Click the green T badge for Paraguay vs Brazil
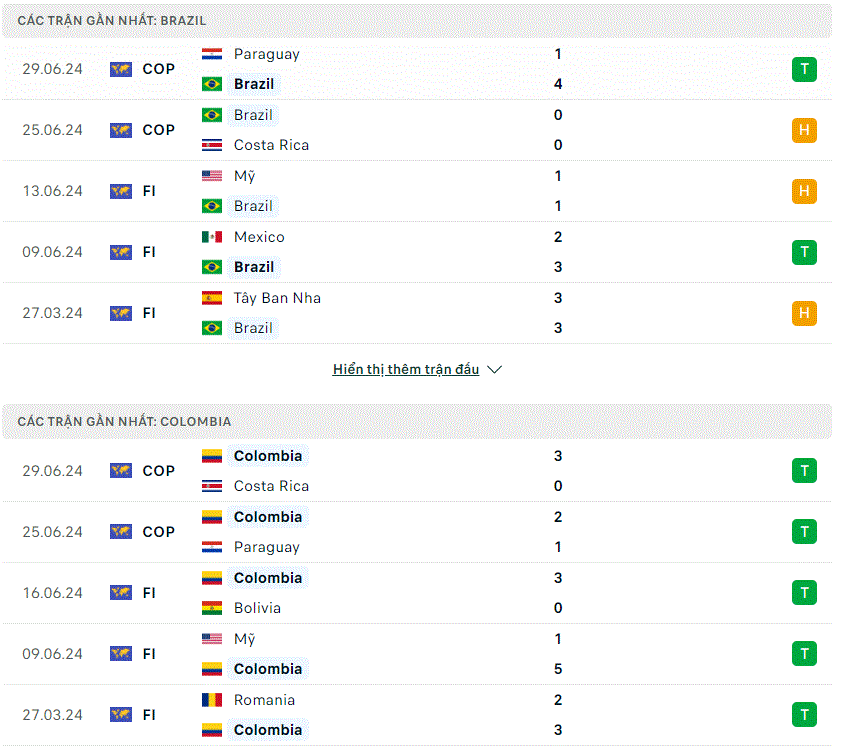847x749 pixels. click(x=804, y=69)
